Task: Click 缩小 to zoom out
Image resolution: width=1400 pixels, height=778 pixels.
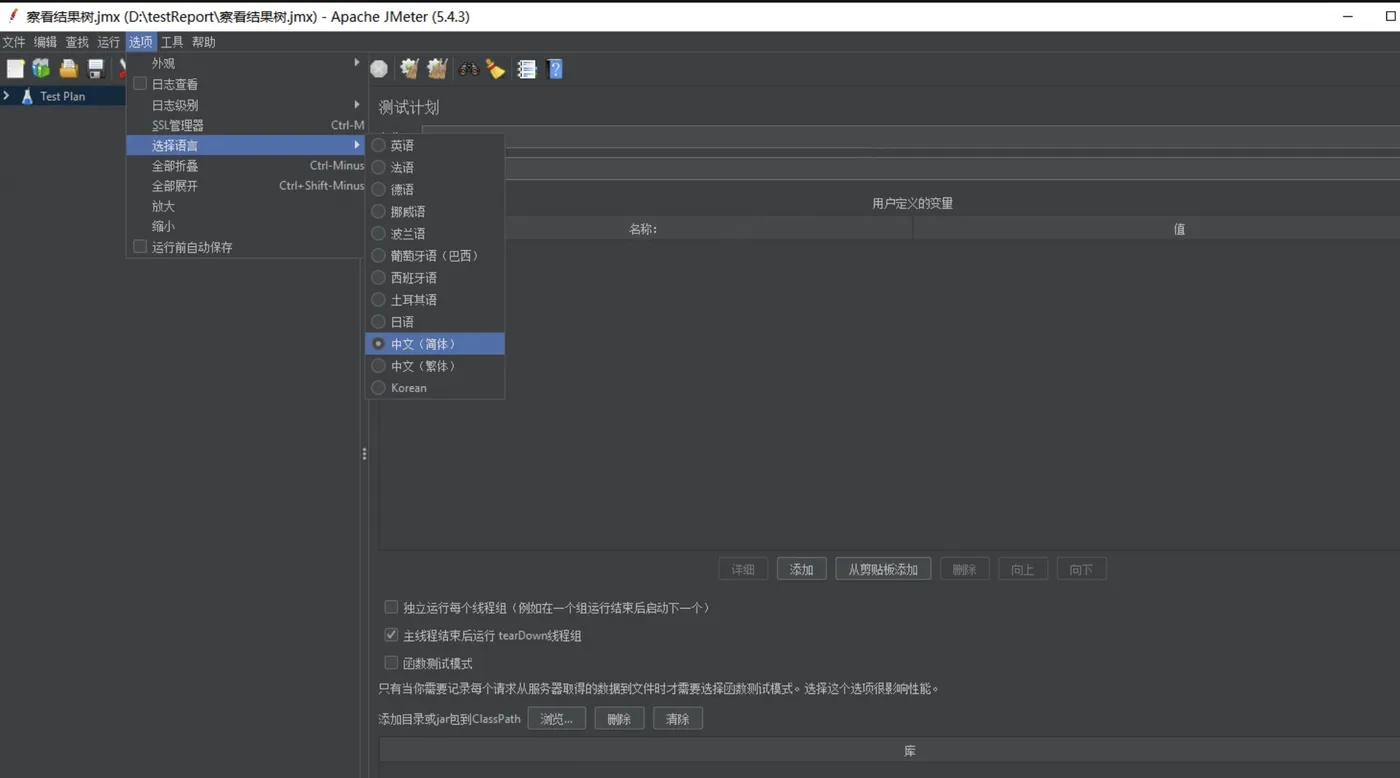Action: [246, 226]
